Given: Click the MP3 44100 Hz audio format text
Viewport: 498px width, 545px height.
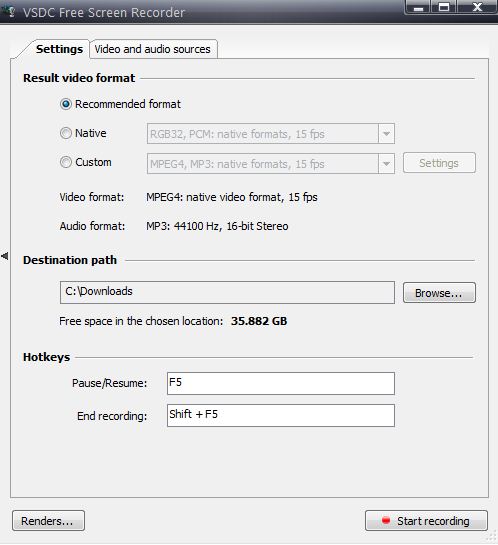Looking at the screenshot, I should pos(217,226).
